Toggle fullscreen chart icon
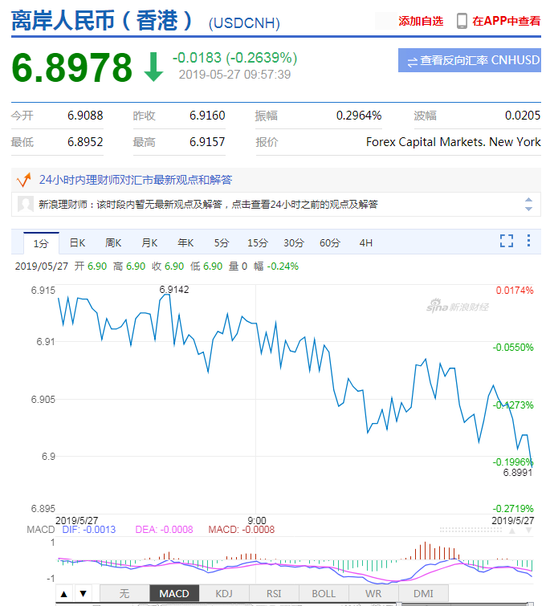The image size is (550, 606). (506, 241)
